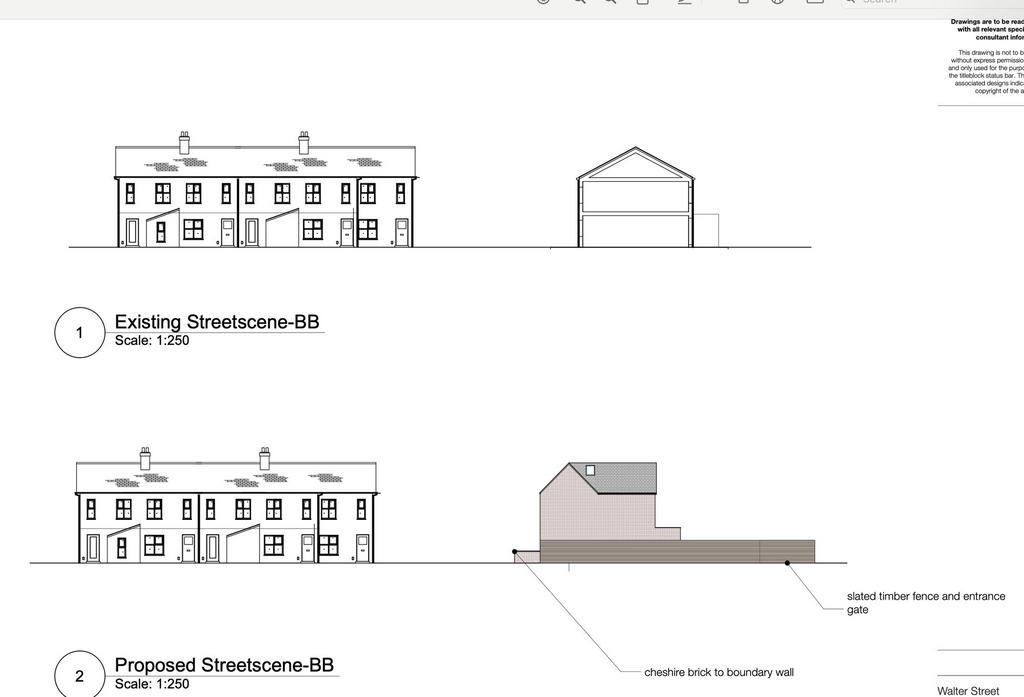Select the Highlight pen tool

685,2
